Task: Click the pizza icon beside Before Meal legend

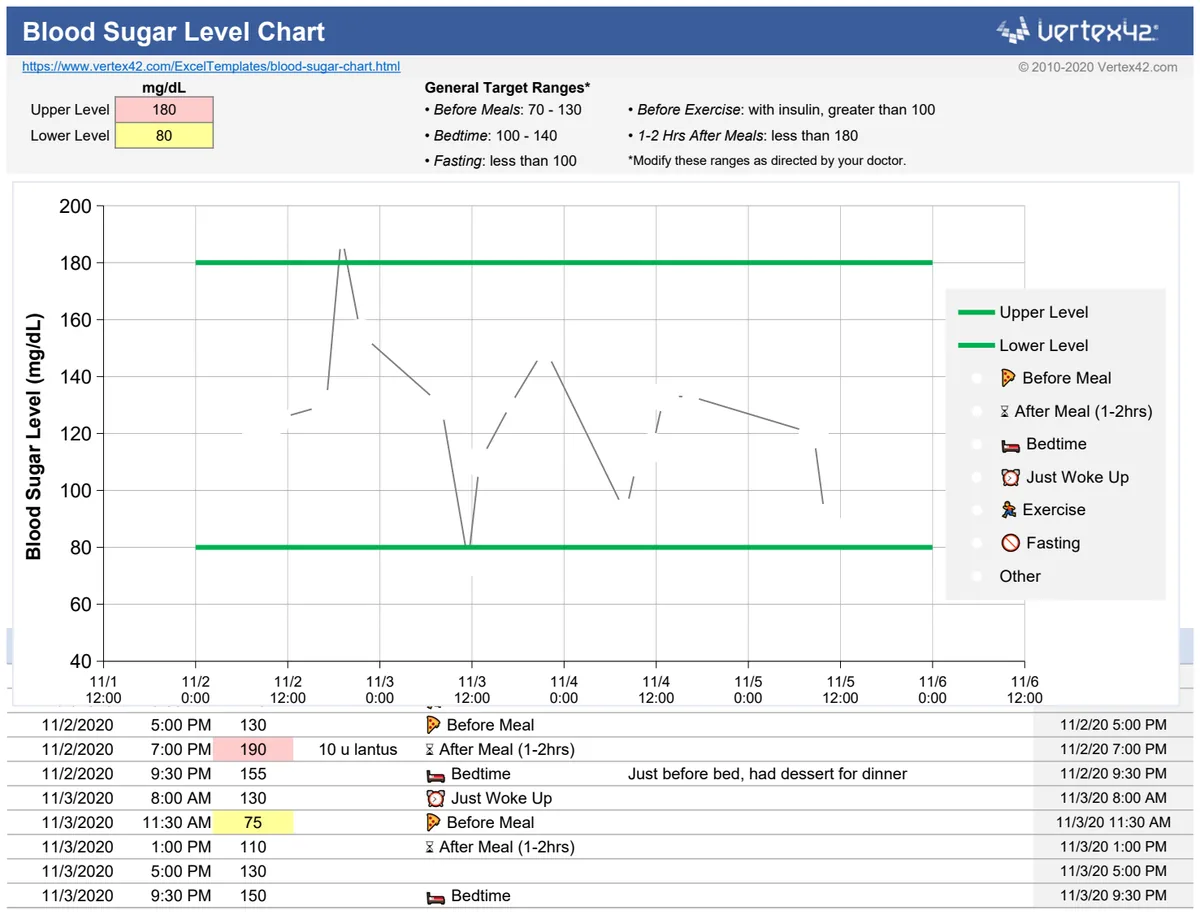Action: coord(1008,378)
